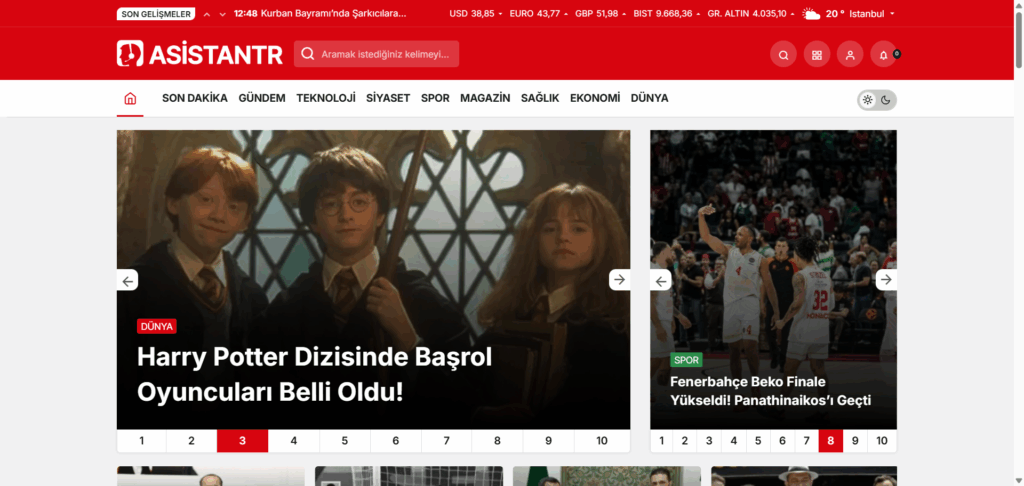
Task: Open the grid menu icon in header
Action: pyautogui.click(x=816, y=54)
